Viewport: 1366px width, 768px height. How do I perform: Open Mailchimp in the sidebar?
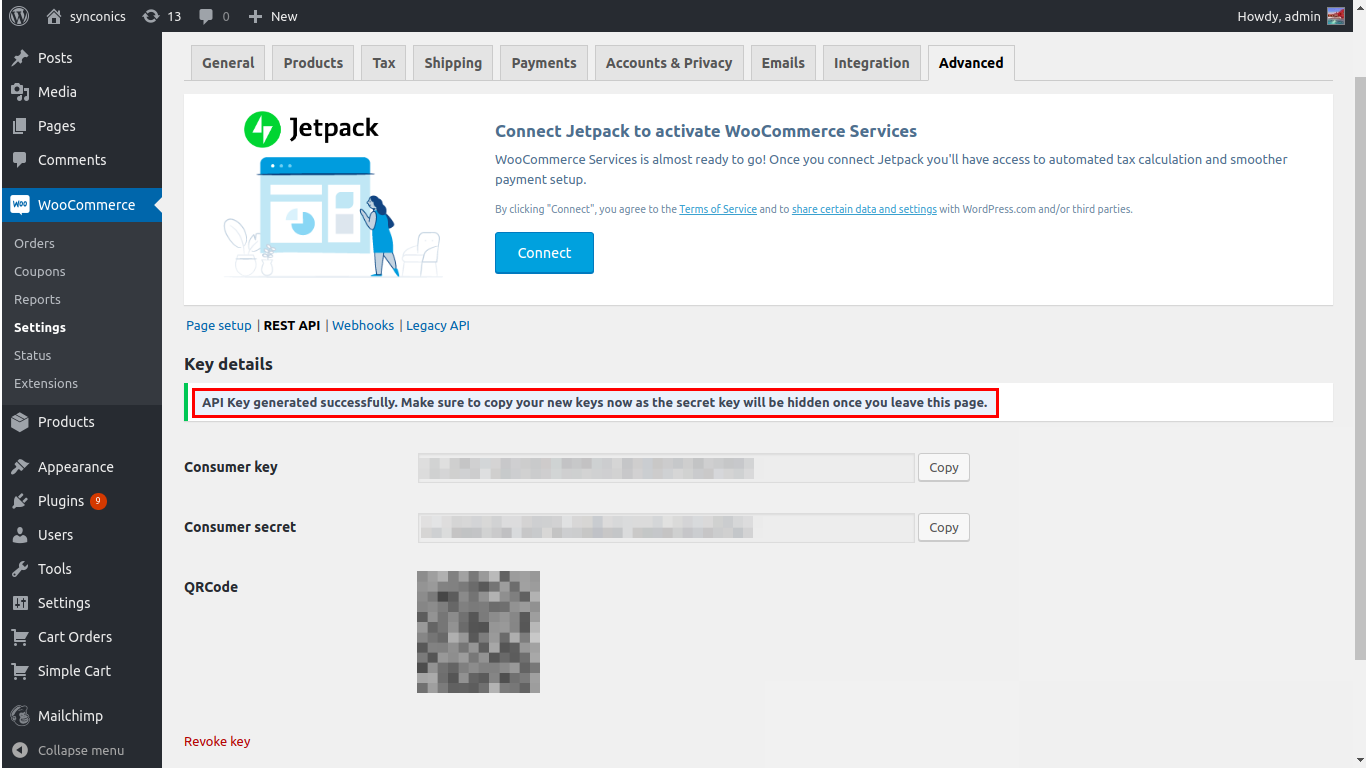(x=70, y=716)
